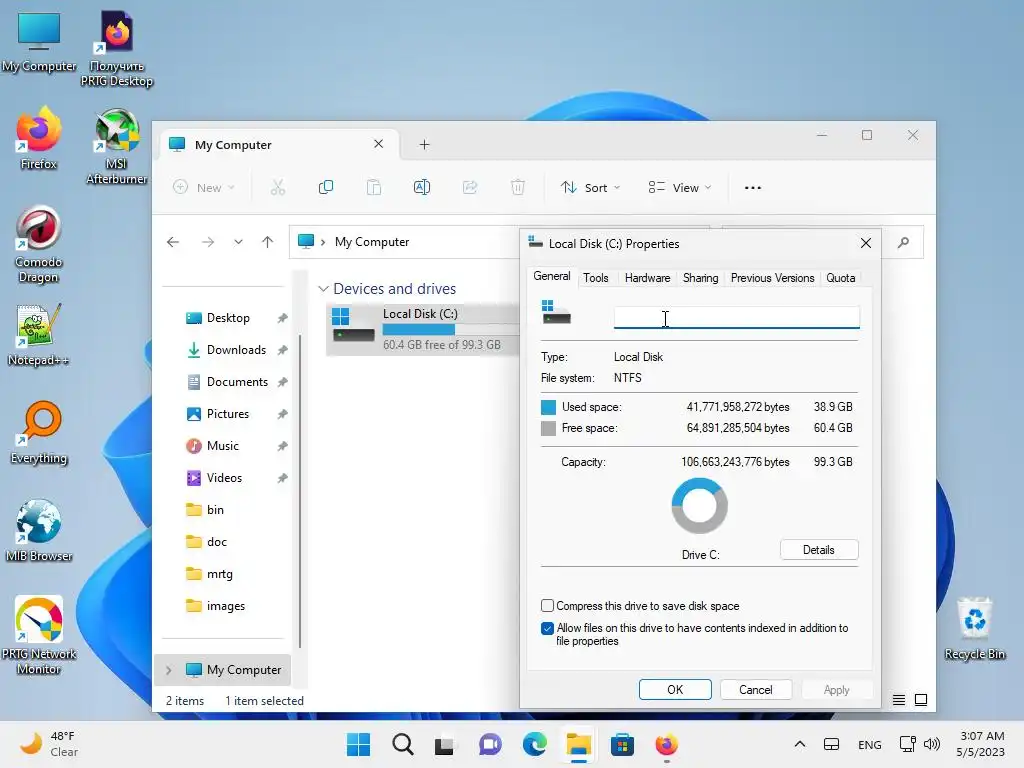This screenshot has width=1024, height=768.
Task: Click the Details button
Action: pyautogui.click(x=818, y=550)
